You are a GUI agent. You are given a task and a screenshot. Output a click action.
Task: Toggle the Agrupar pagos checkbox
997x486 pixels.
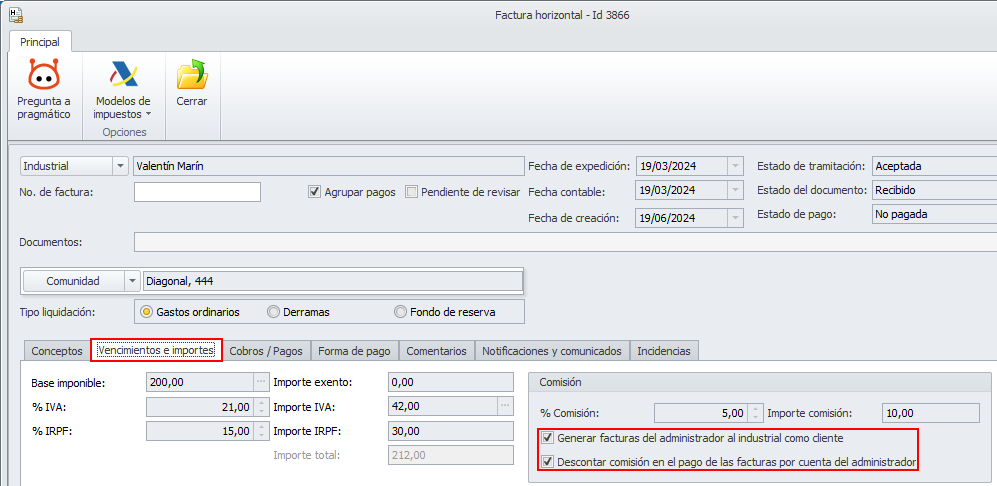tap(313, 191)
